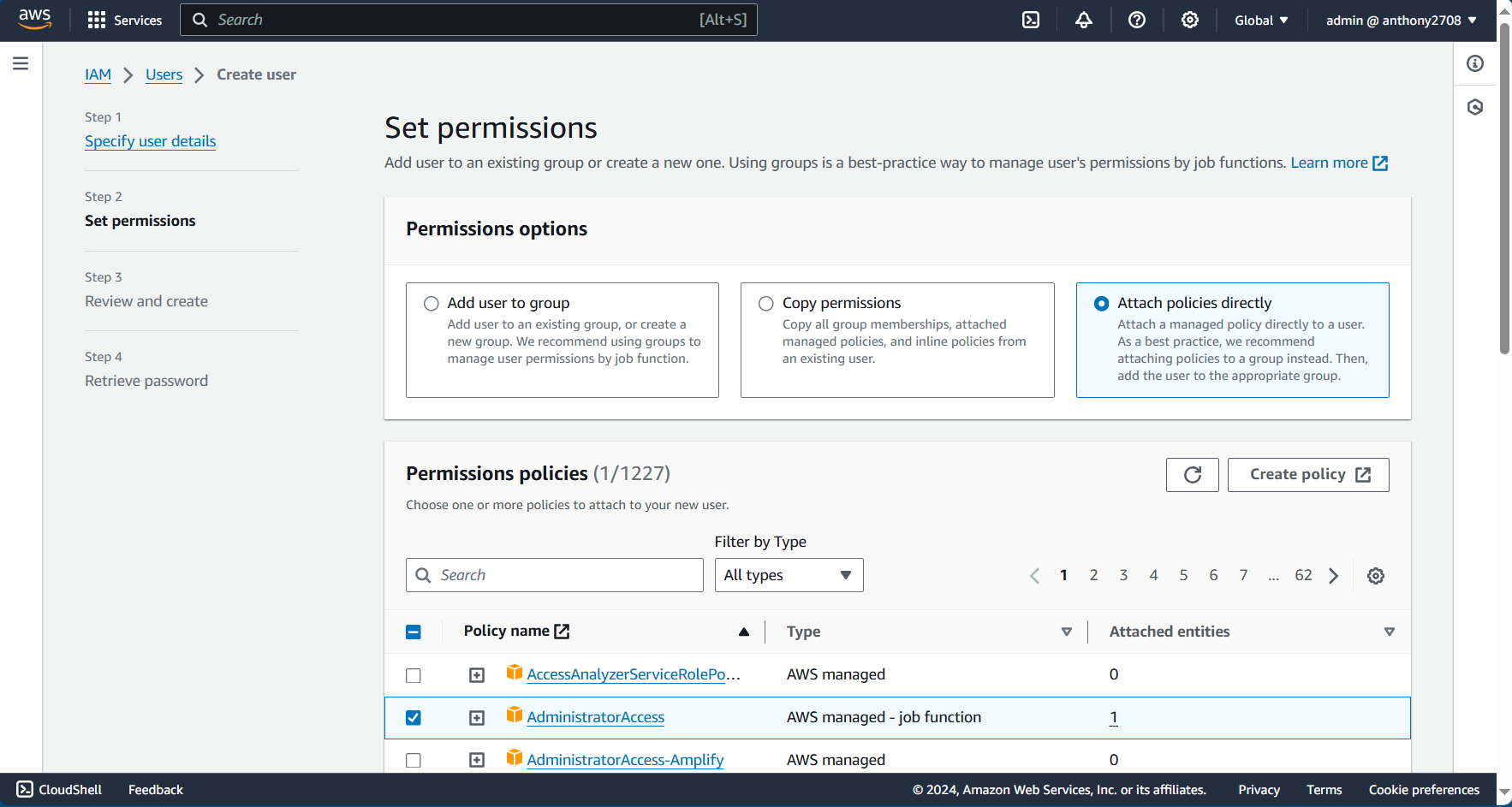Open the admin account dropdown
This screenshot has width=1512, height=807.
[x=1402, y=21]
